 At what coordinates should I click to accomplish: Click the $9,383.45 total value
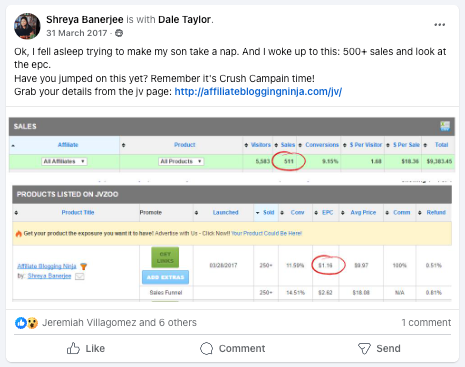coord(439,161)
